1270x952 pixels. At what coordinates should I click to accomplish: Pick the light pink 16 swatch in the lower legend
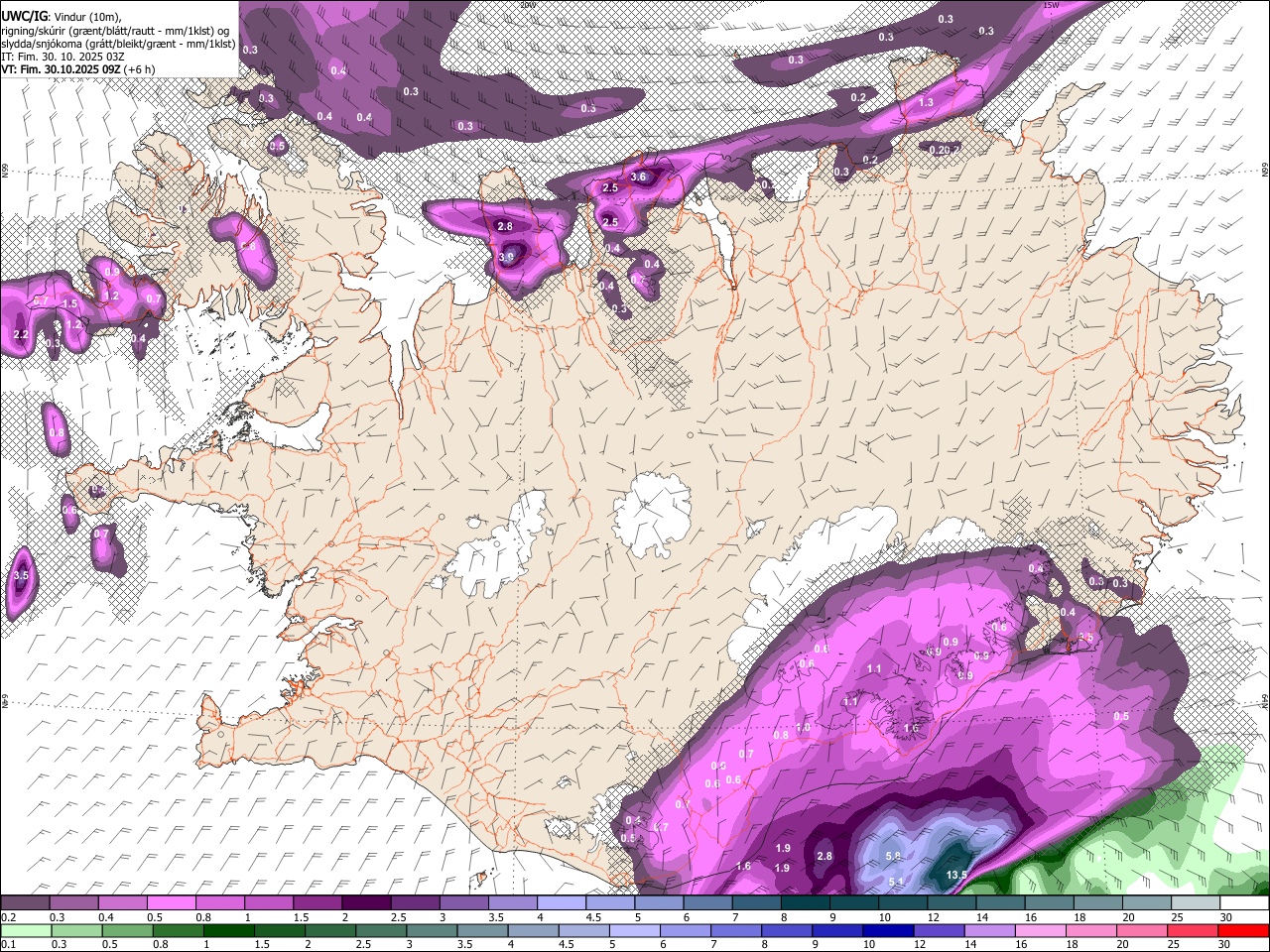[1039, 930]
